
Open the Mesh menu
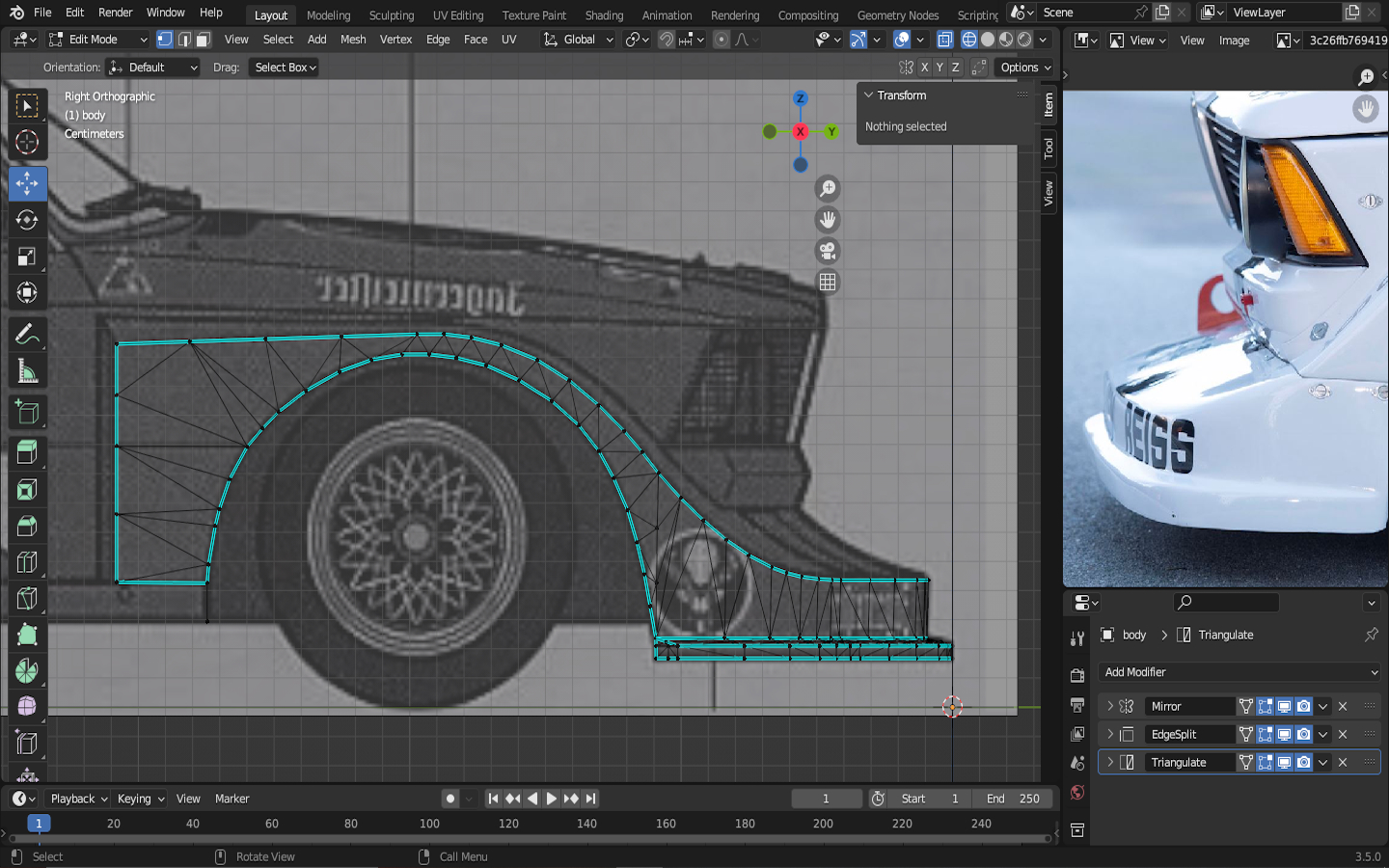click(353, 40)
